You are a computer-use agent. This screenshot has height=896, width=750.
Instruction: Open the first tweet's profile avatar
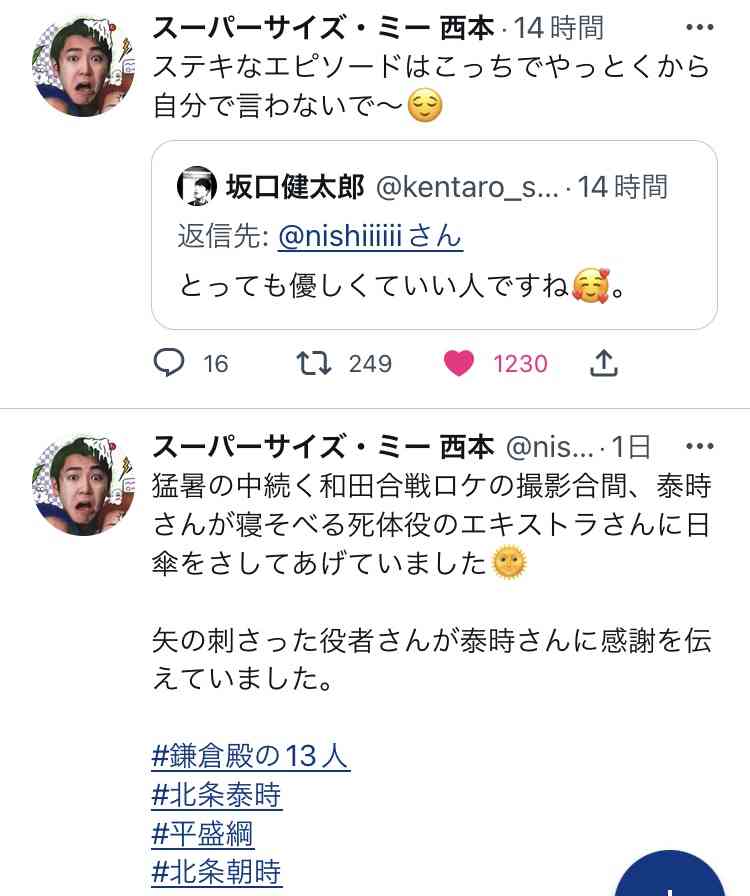point(84,66)
